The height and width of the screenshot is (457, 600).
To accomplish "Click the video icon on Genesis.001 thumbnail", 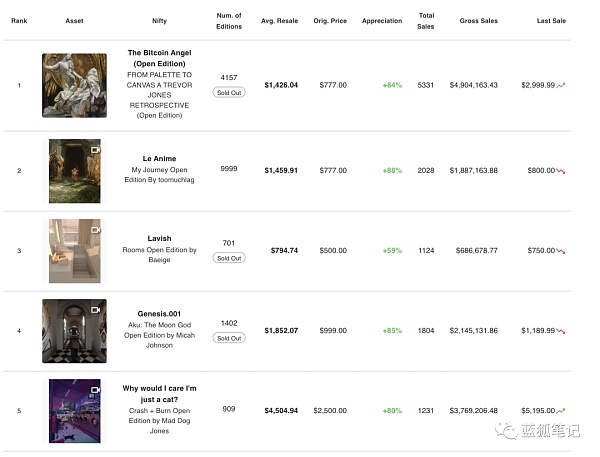I will click(97, 309).
